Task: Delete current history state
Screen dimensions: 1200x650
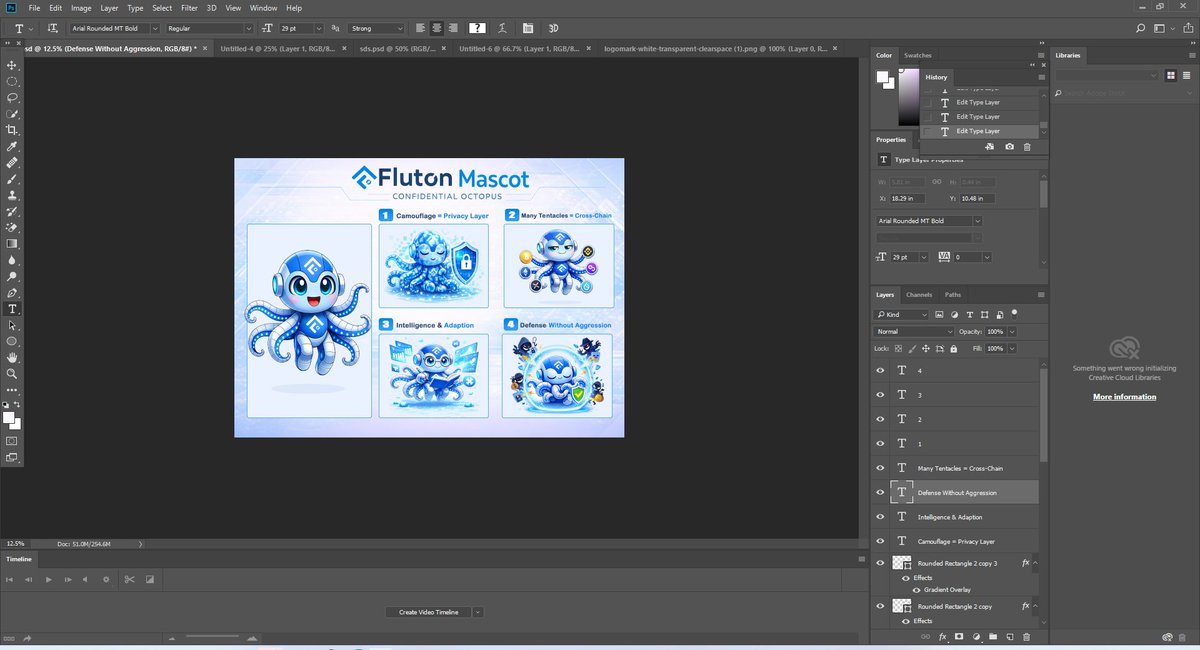Action: pyautogui.click(x=1027, y=147)
